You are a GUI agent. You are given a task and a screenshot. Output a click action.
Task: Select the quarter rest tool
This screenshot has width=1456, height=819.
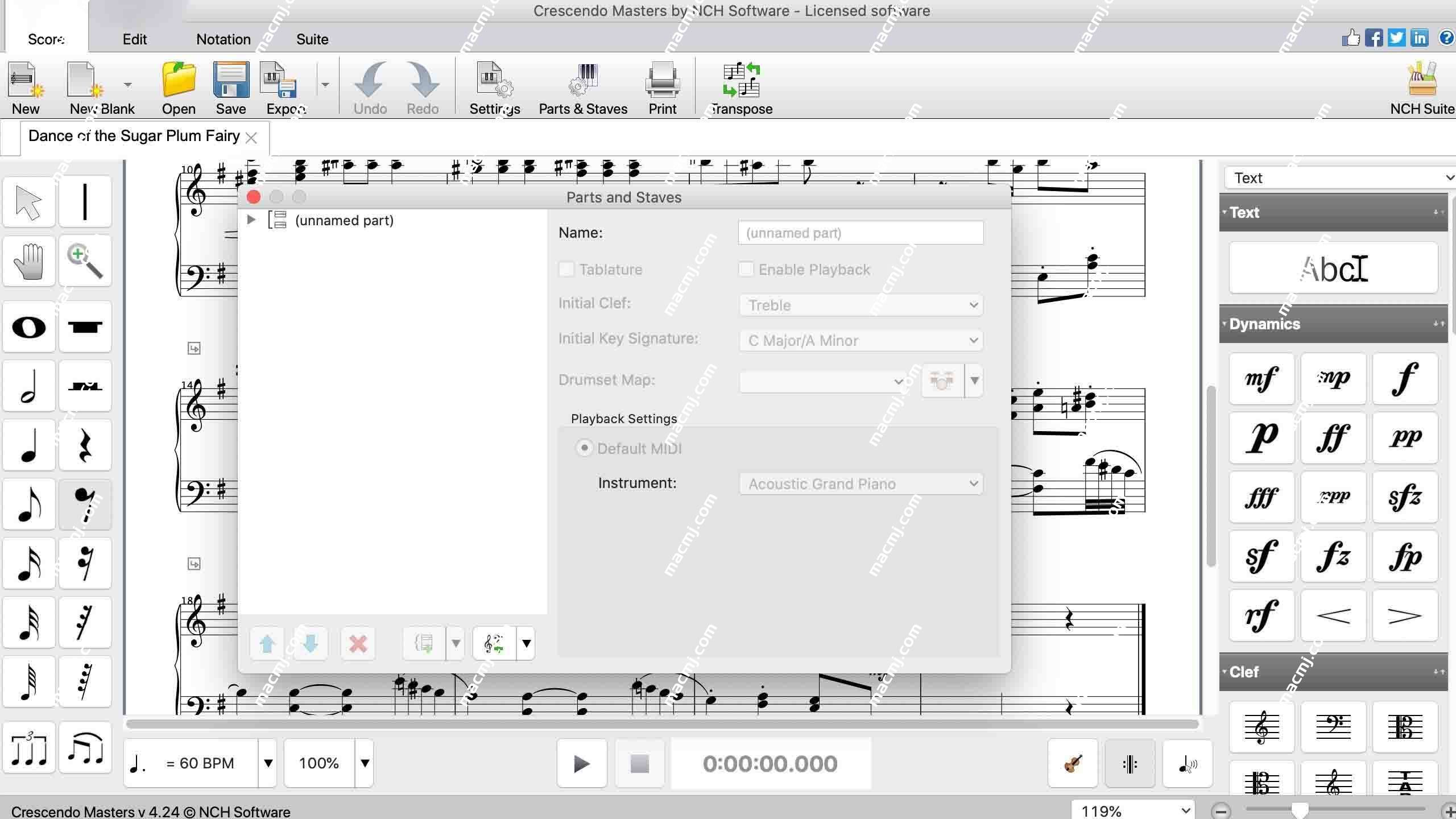click(85, 445)
